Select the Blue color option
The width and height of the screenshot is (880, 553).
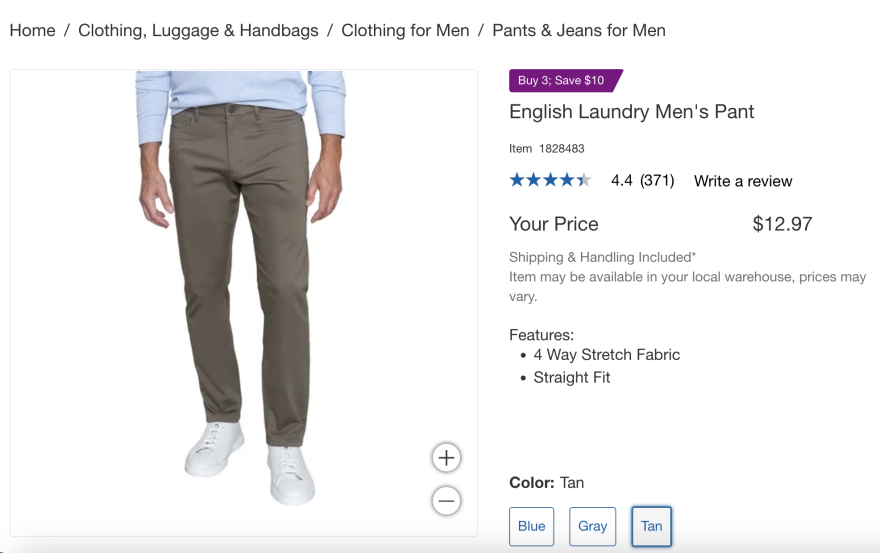[x=531, y=526]
